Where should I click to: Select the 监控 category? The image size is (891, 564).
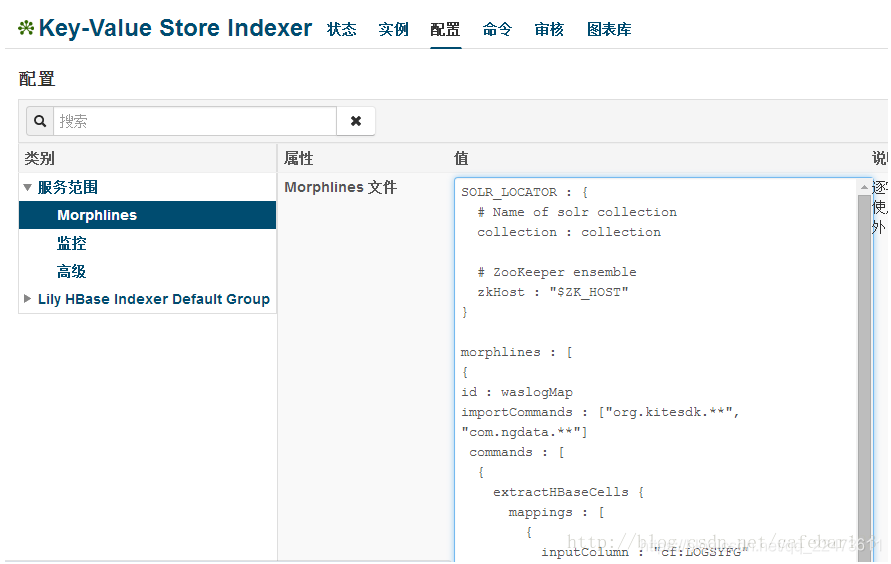[x=72, y=243]
